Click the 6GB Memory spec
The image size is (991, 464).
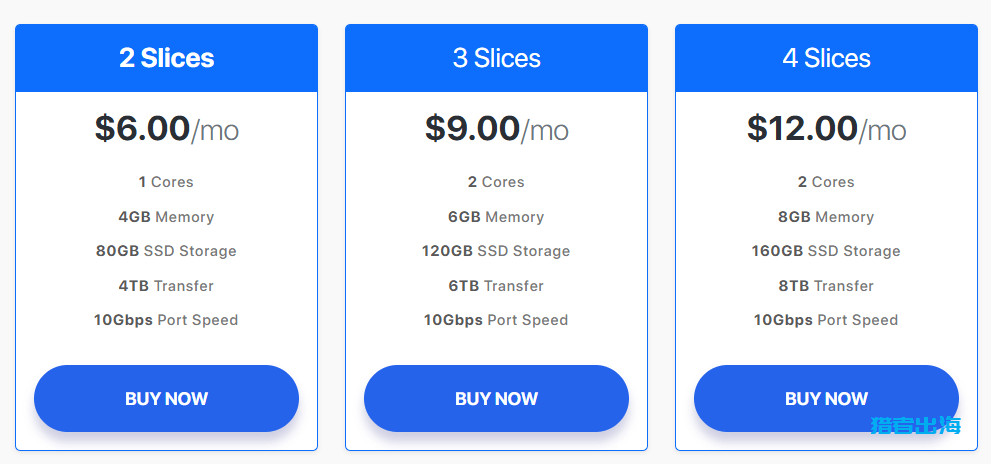[496, 217]
